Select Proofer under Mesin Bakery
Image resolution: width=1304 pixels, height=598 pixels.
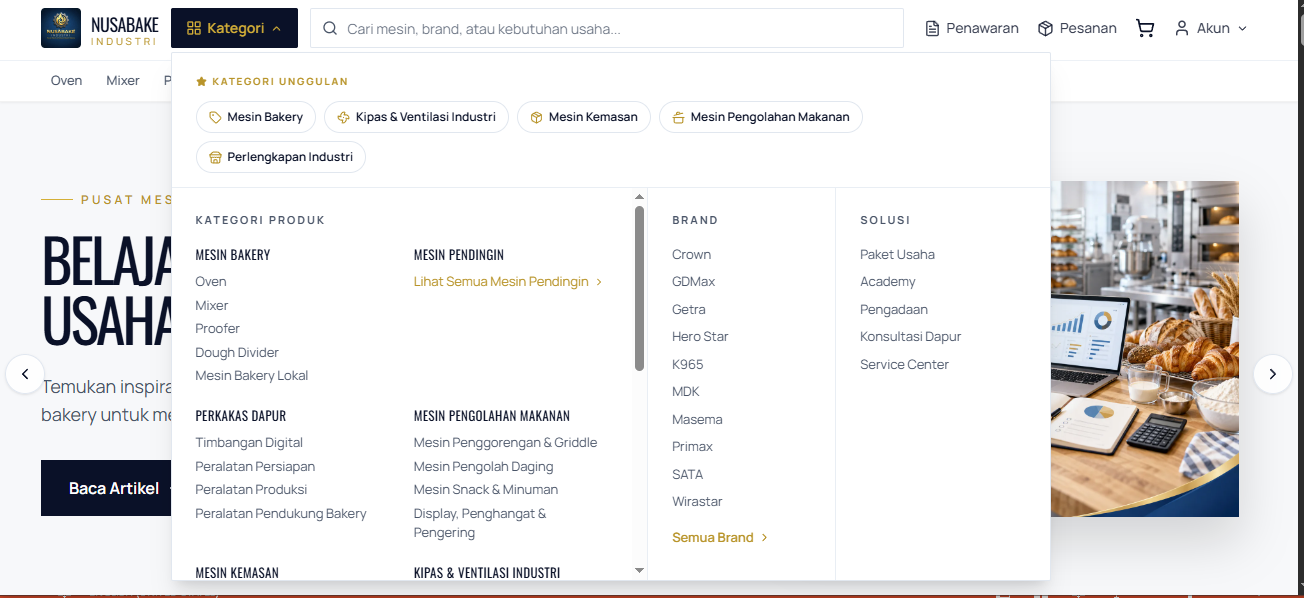click(x=218, y=328)
